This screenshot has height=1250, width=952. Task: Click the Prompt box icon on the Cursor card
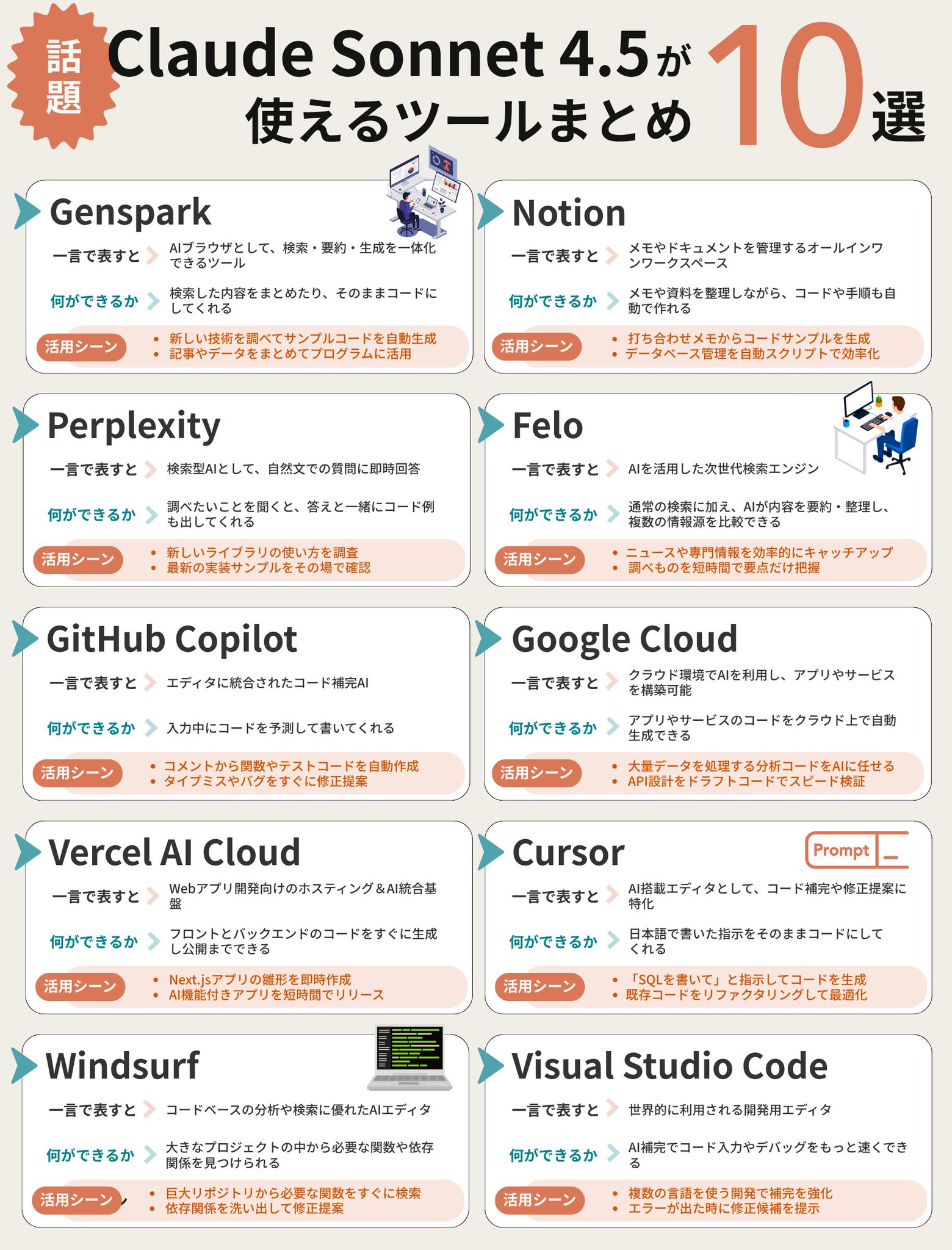(x=857, y=850)
